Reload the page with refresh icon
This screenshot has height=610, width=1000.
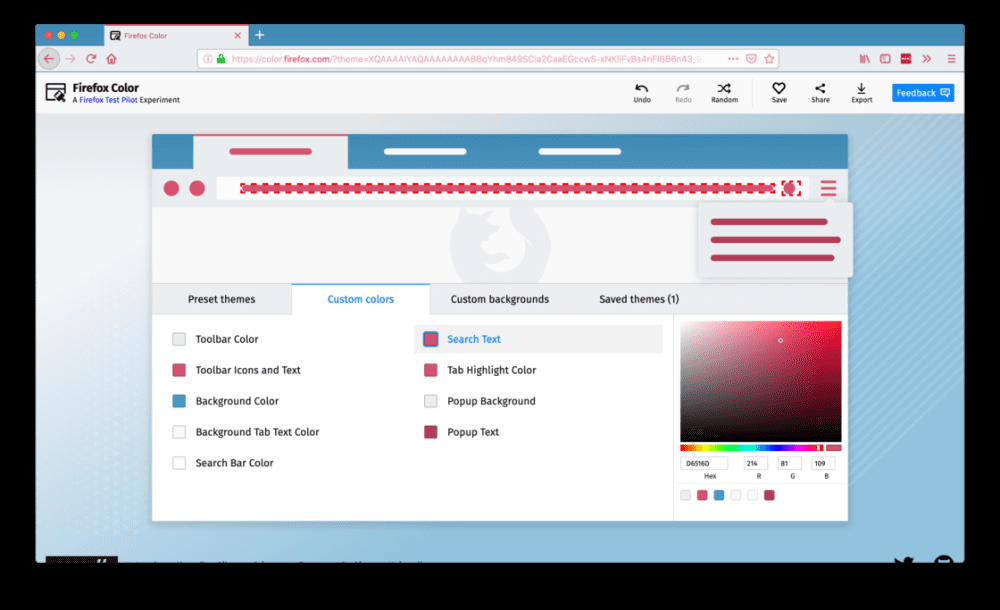91,59
